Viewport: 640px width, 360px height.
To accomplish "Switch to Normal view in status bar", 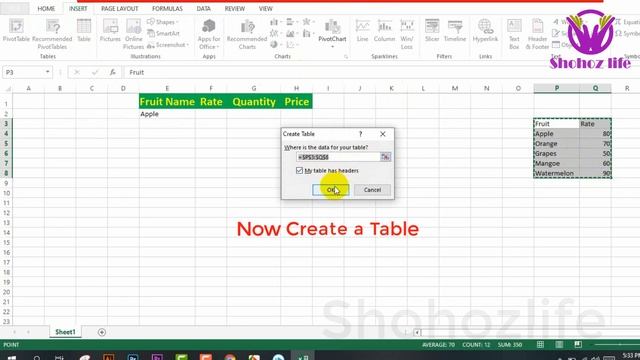I will pyautogui.click(x=540, y=345).
